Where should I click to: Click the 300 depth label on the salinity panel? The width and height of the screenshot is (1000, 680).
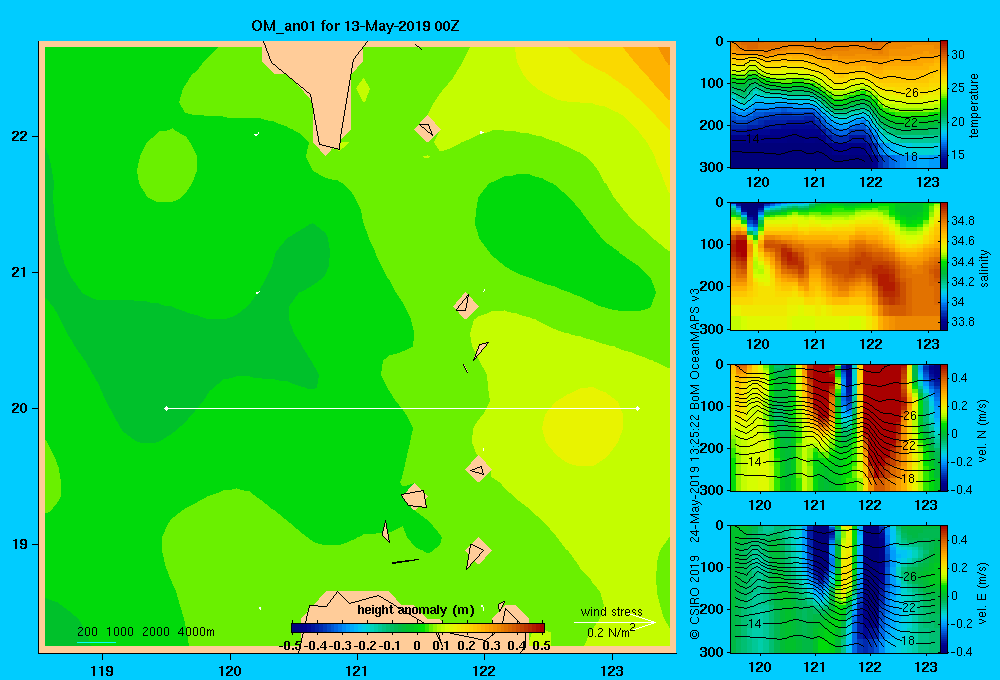(714, 329)
